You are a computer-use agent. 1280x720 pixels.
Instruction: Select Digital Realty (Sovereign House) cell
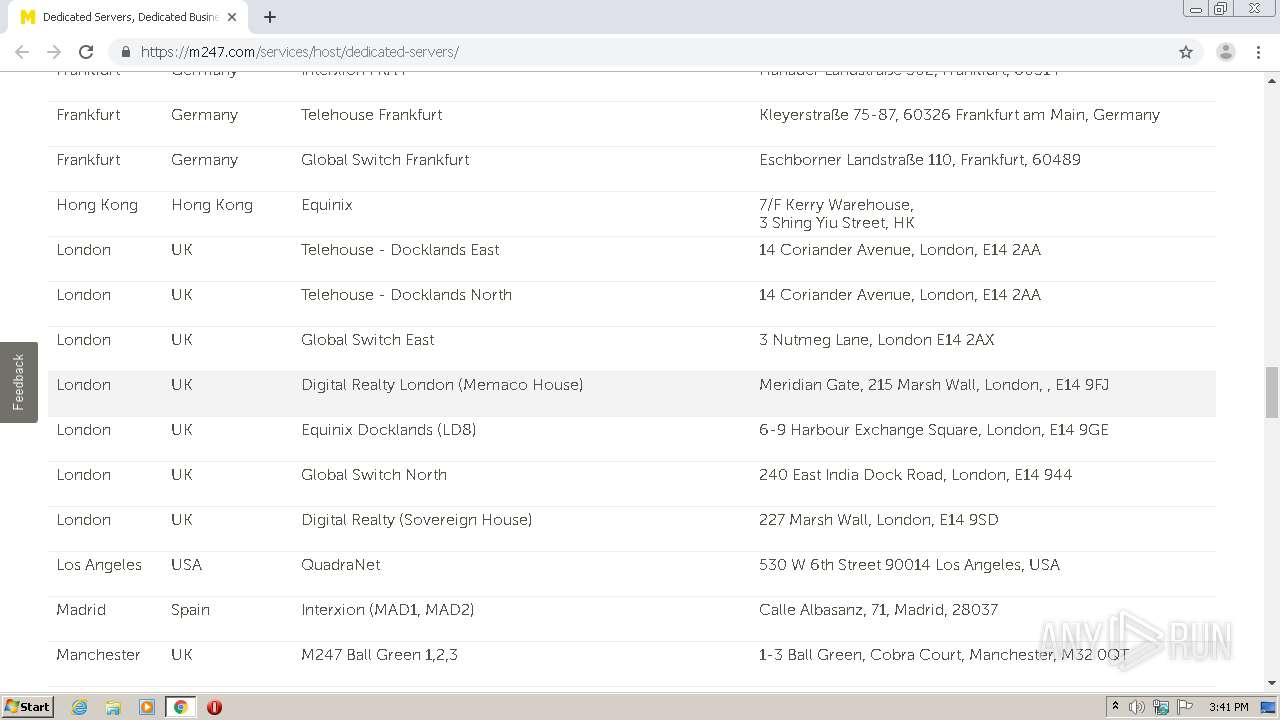coord(417,520)
